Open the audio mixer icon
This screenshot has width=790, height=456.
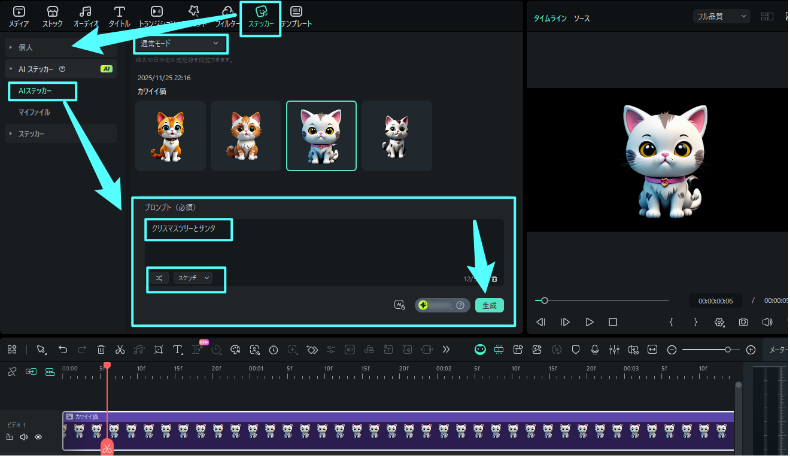coord(614,349)
